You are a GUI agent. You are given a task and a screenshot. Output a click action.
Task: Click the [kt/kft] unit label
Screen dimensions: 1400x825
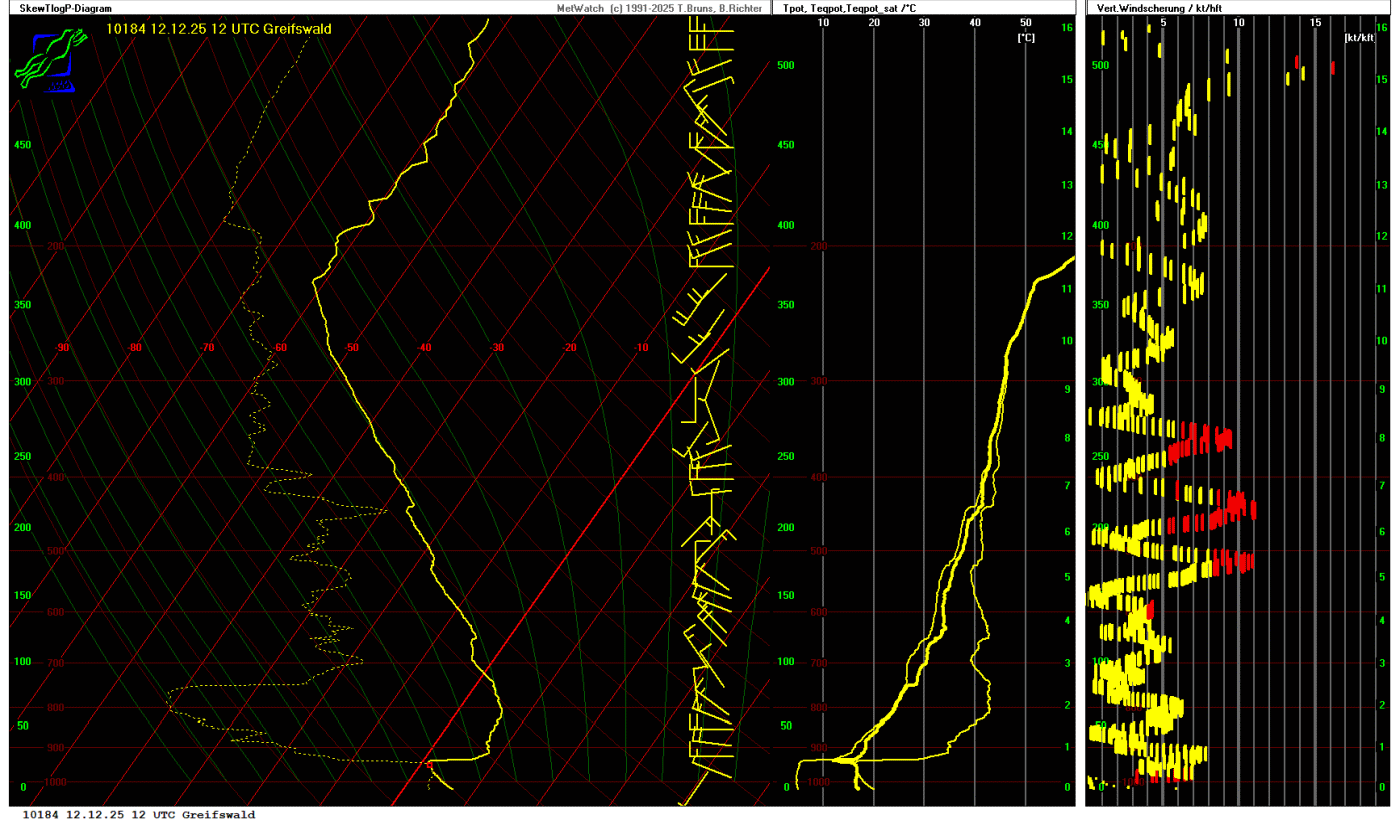pyautogui.click(x=1359, y=37)
